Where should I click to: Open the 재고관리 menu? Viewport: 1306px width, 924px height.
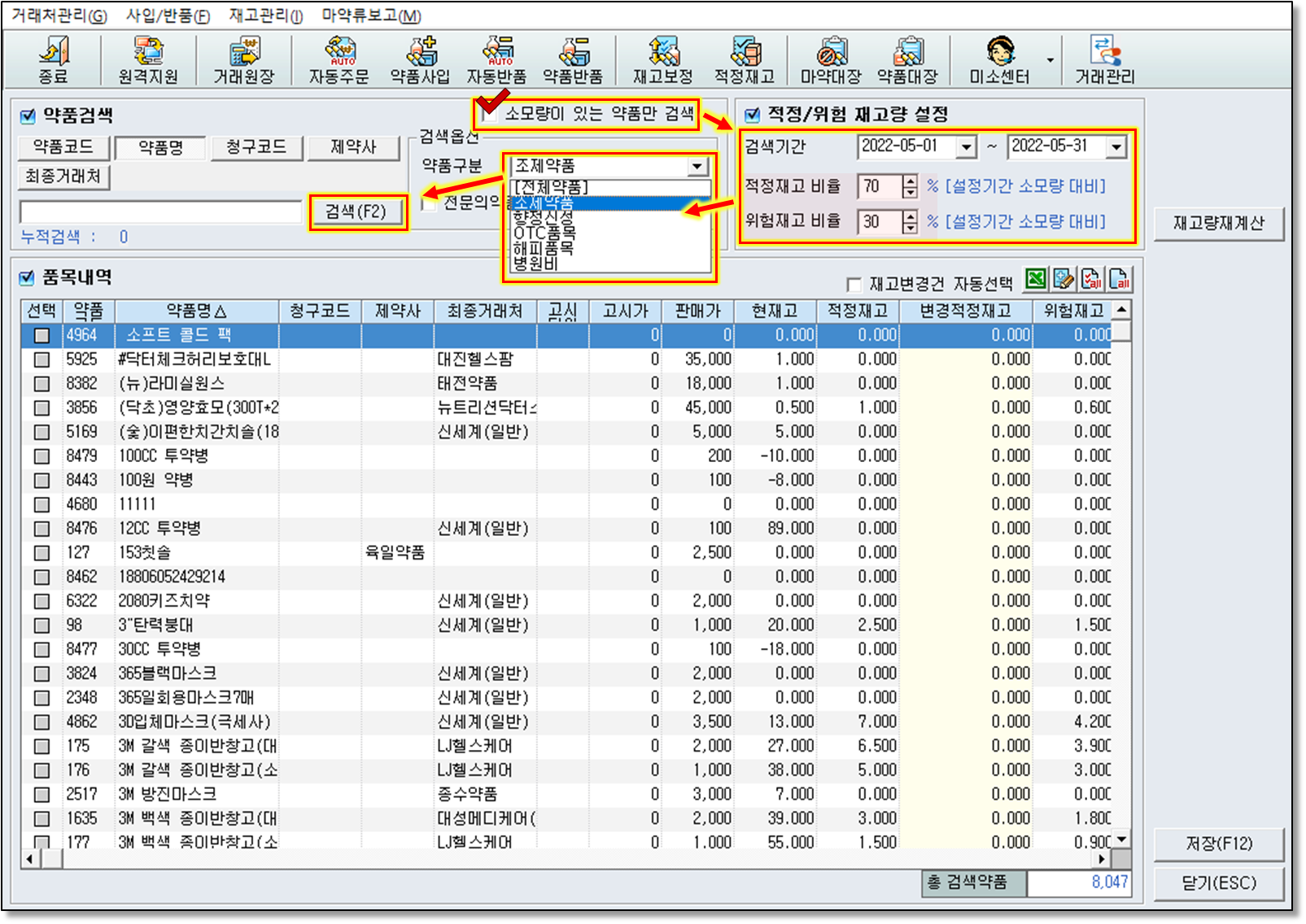click(265, 15)
